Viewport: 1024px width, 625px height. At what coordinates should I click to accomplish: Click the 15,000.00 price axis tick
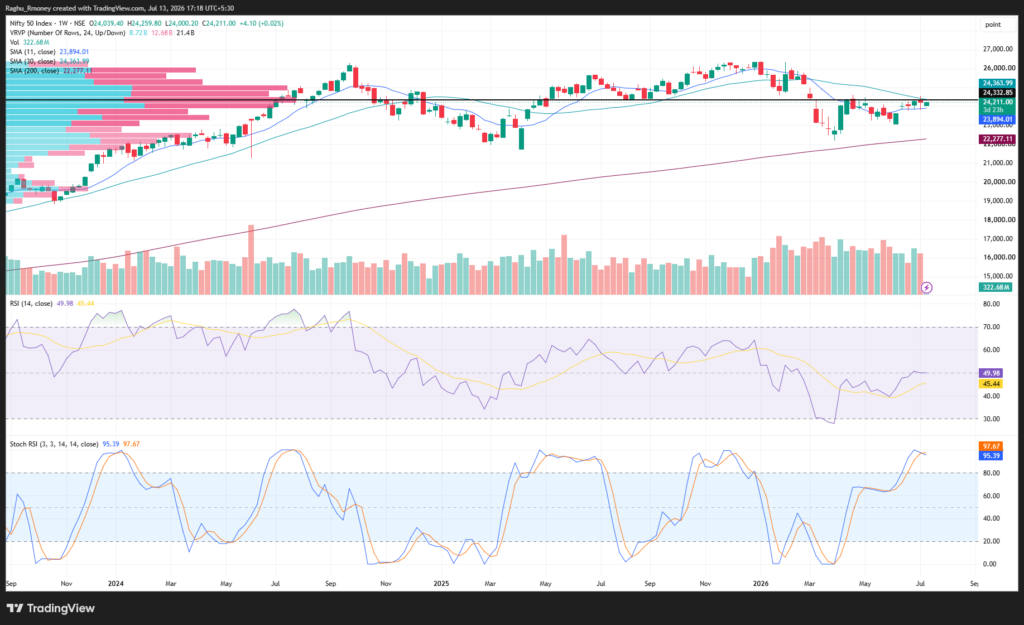[999, 276]
